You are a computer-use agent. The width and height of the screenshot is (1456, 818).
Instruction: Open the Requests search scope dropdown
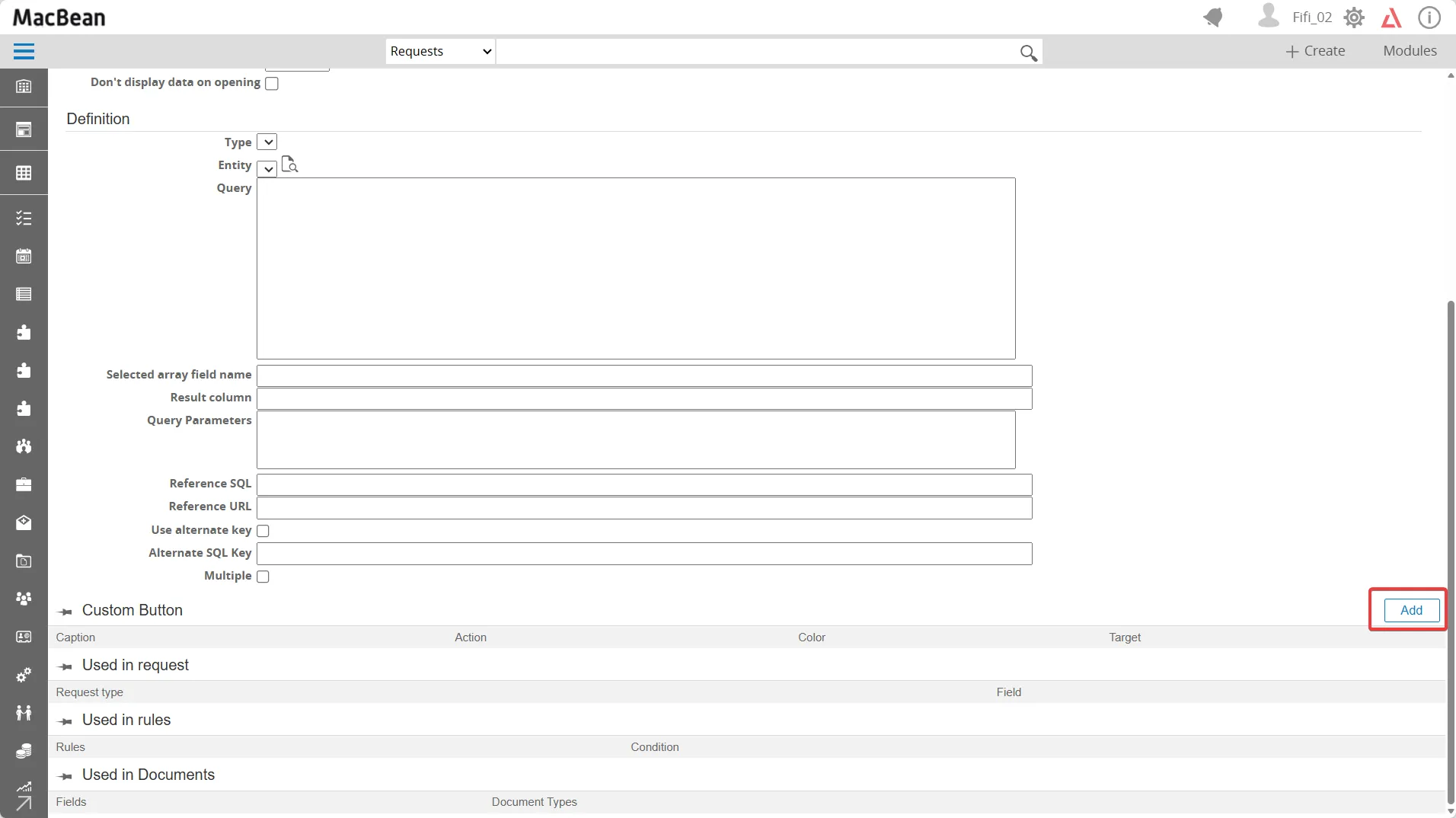[x=440, y=51]
